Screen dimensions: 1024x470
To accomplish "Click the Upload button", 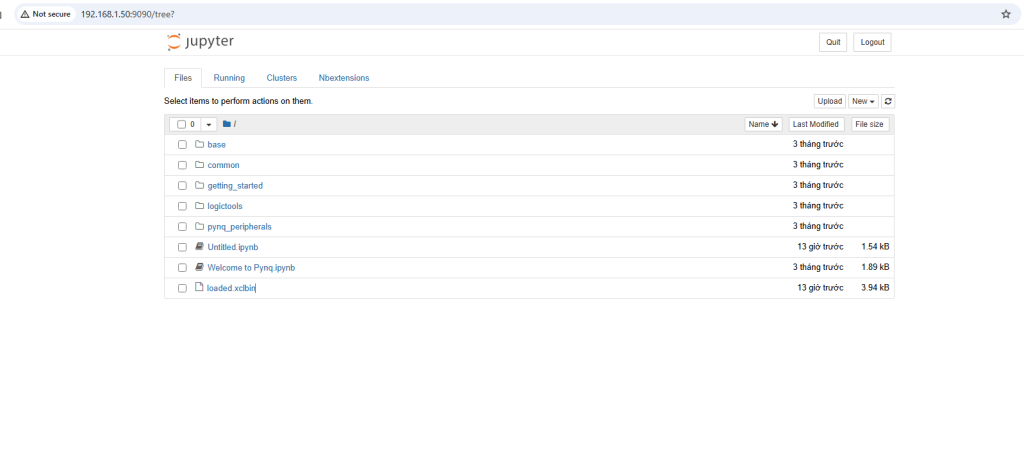I will tap(829, 101).
